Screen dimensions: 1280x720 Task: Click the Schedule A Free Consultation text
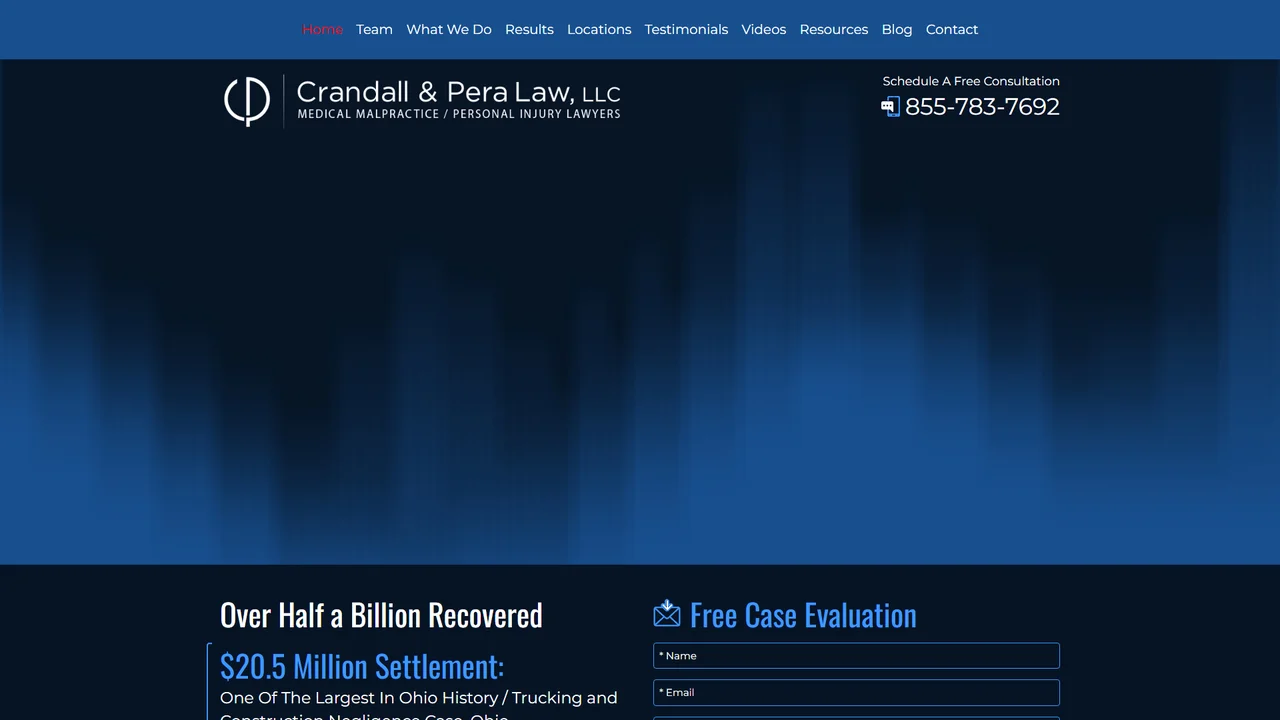(x=971, y=81)
